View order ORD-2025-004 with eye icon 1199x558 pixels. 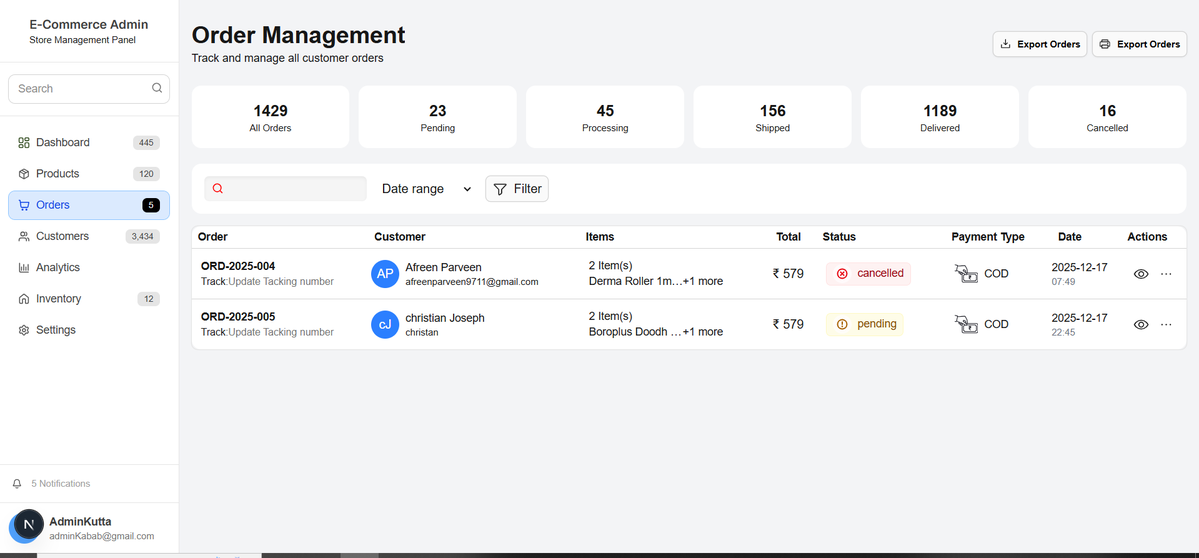[1141, 274]
